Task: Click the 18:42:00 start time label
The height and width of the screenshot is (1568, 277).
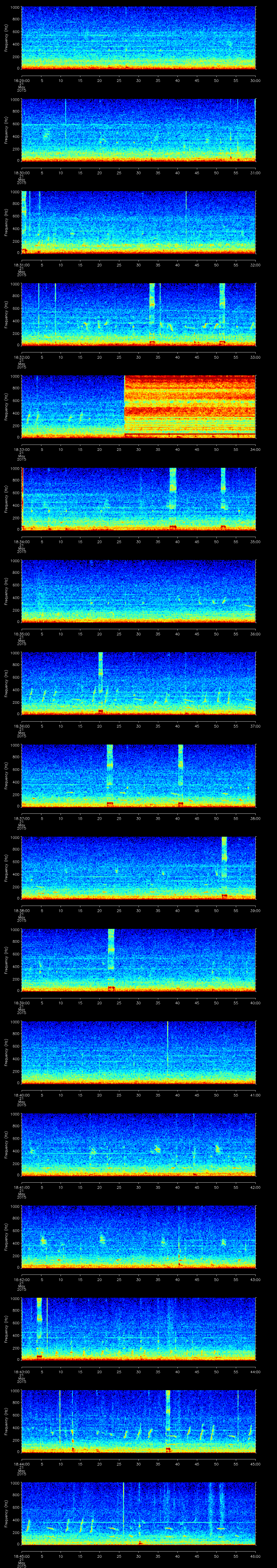Action: point(21,1280)
